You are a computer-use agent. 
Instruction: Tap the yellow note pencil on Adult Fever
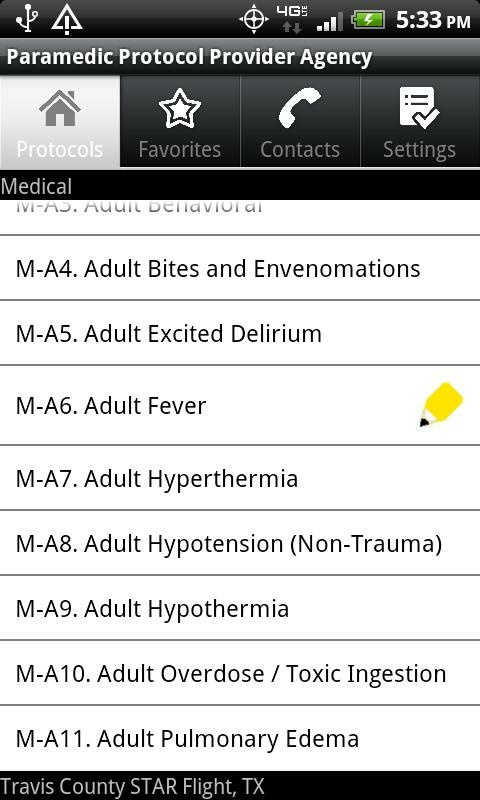[441, 404]
